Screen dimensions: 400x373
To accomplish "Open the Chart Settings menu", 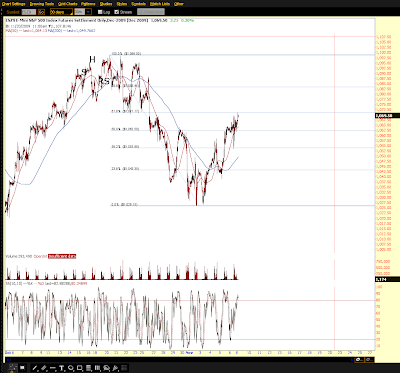I will (13, 4).
